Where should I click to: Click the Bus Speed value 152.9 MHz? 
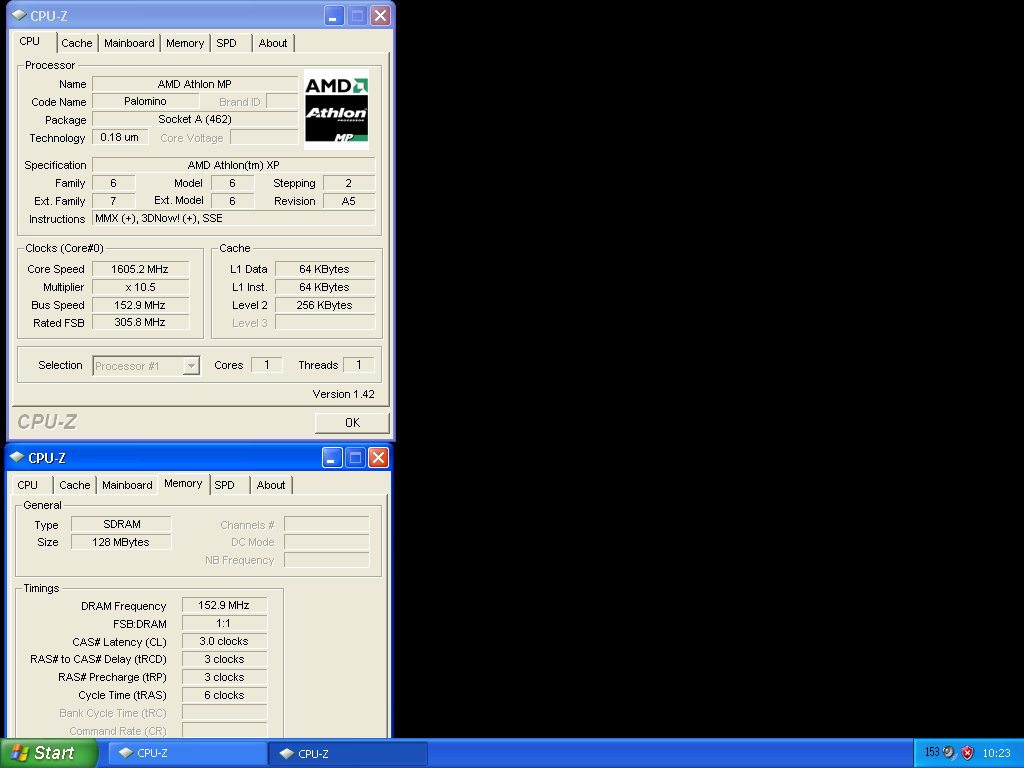pos(140,305)
